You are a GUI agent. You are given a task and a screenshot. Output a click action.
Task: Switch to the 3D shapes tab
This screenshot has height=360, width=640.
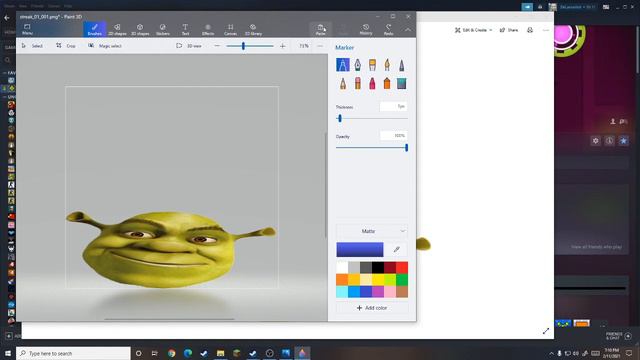[x=140, y=29]
